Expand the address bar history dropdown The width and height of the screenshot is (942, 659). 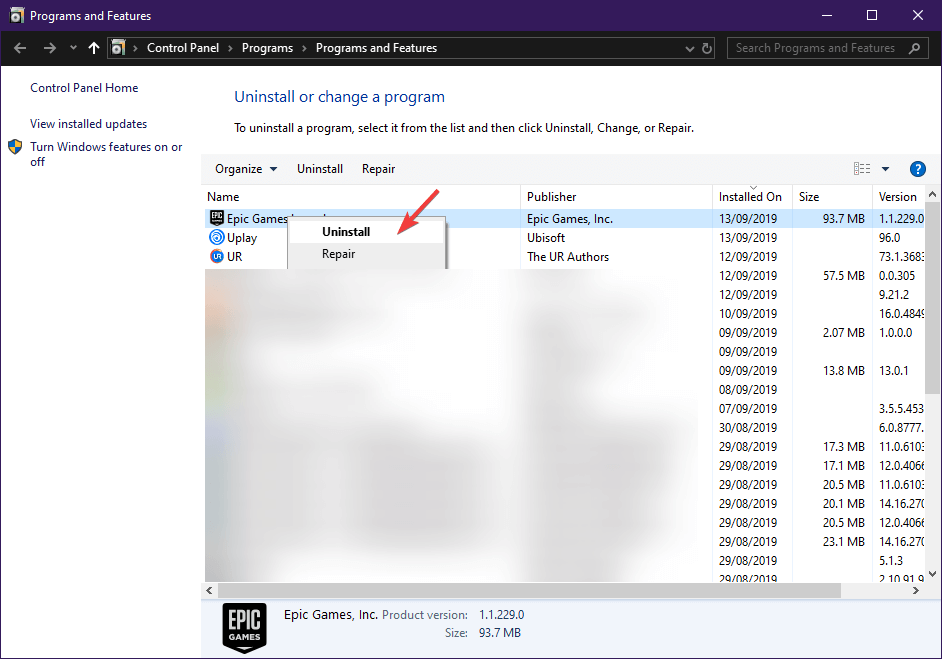690,49
